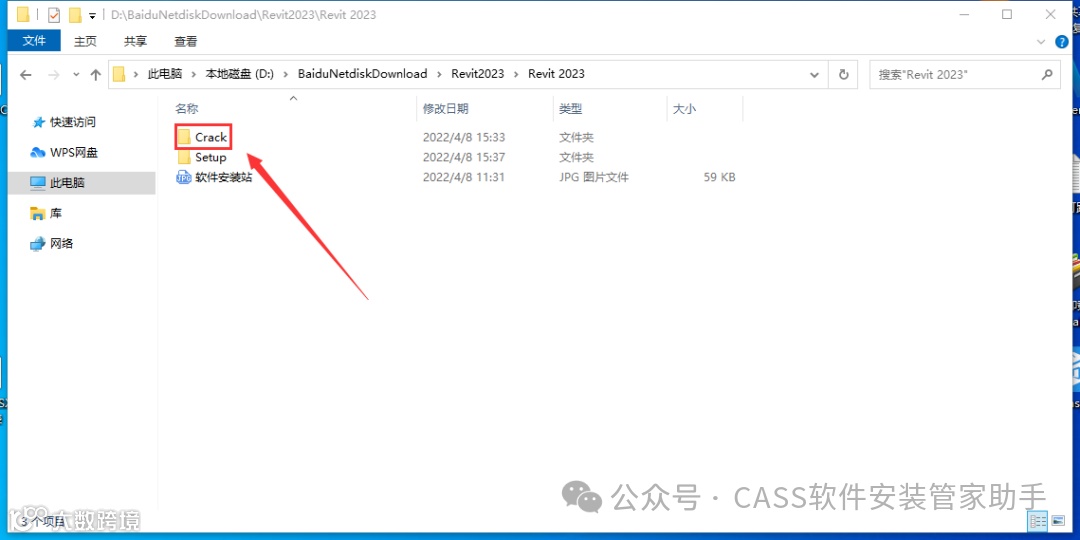Navigate to Revit2023 breadcrumb
This screenshot has height=540, width=1080.
pyautogui.click(x=477, y=74)
